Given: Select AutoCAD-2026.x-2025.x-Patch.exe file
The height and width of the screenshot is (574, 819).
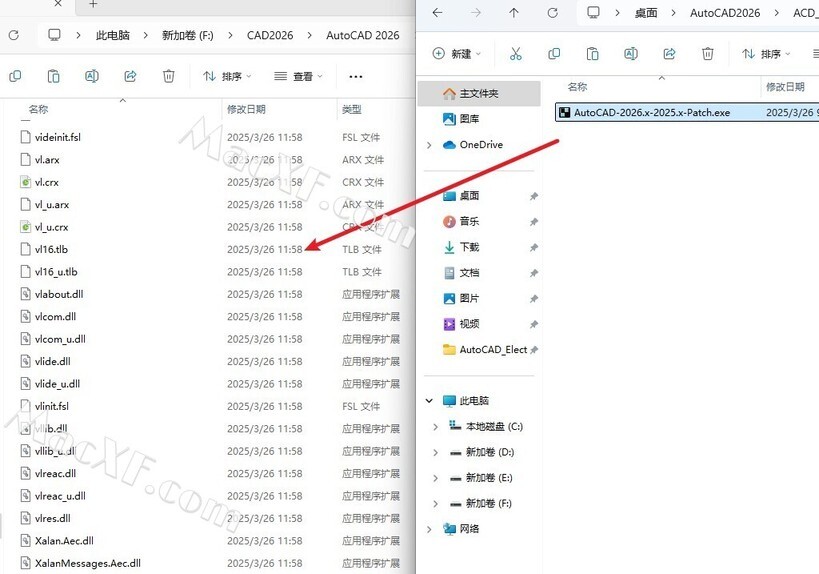Looking at the screenshot, I should [686, 112].
